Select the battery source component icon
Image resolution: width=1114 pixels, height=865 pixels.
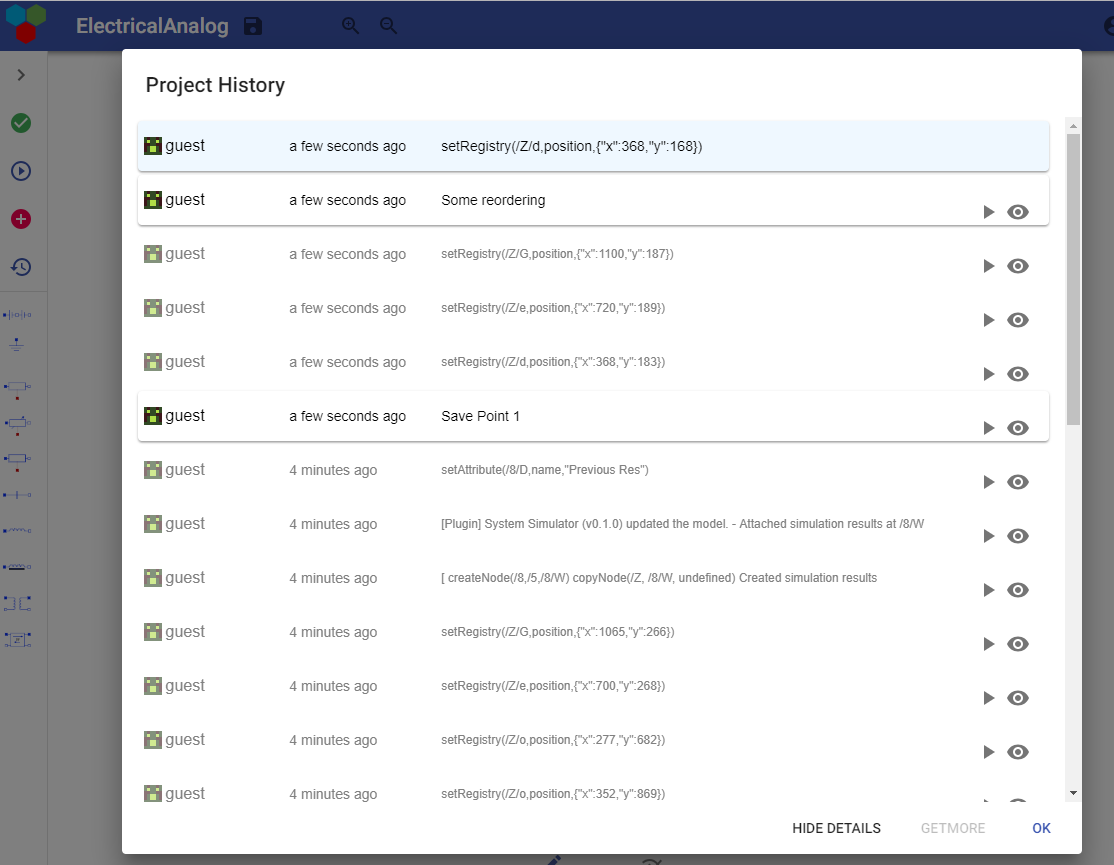tap(17, 315)
